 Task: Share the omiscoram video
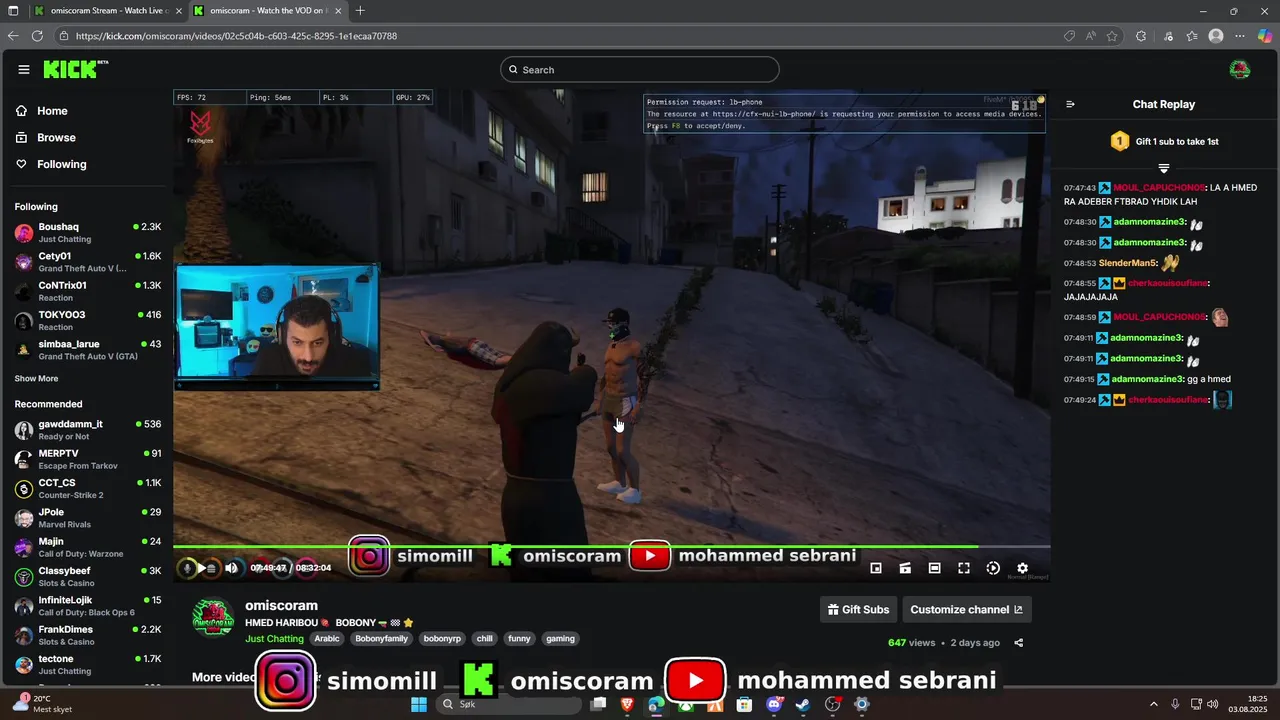coord(1019,643)
